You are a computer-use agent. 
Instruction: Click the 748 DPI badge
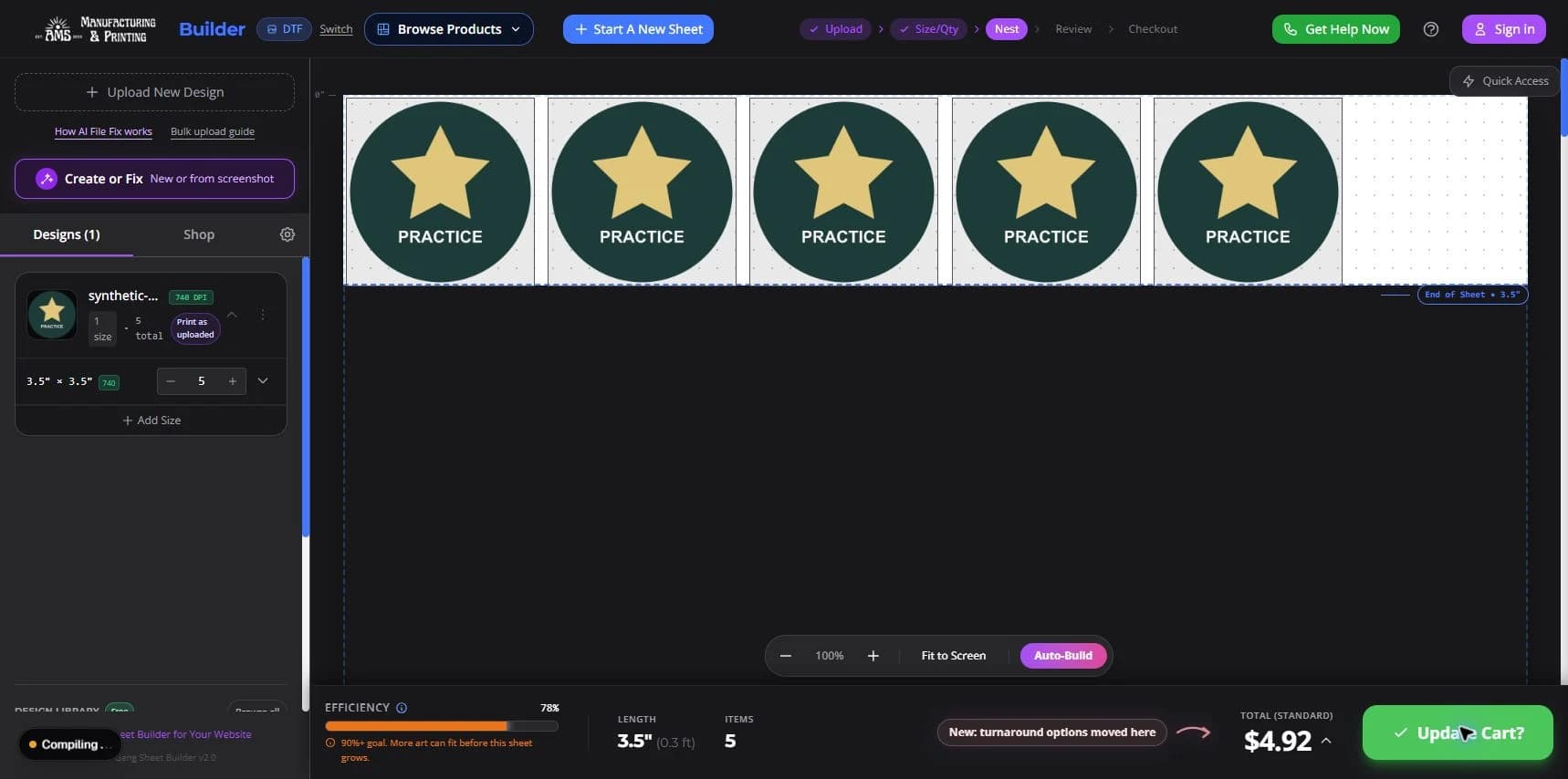(191, 297)
